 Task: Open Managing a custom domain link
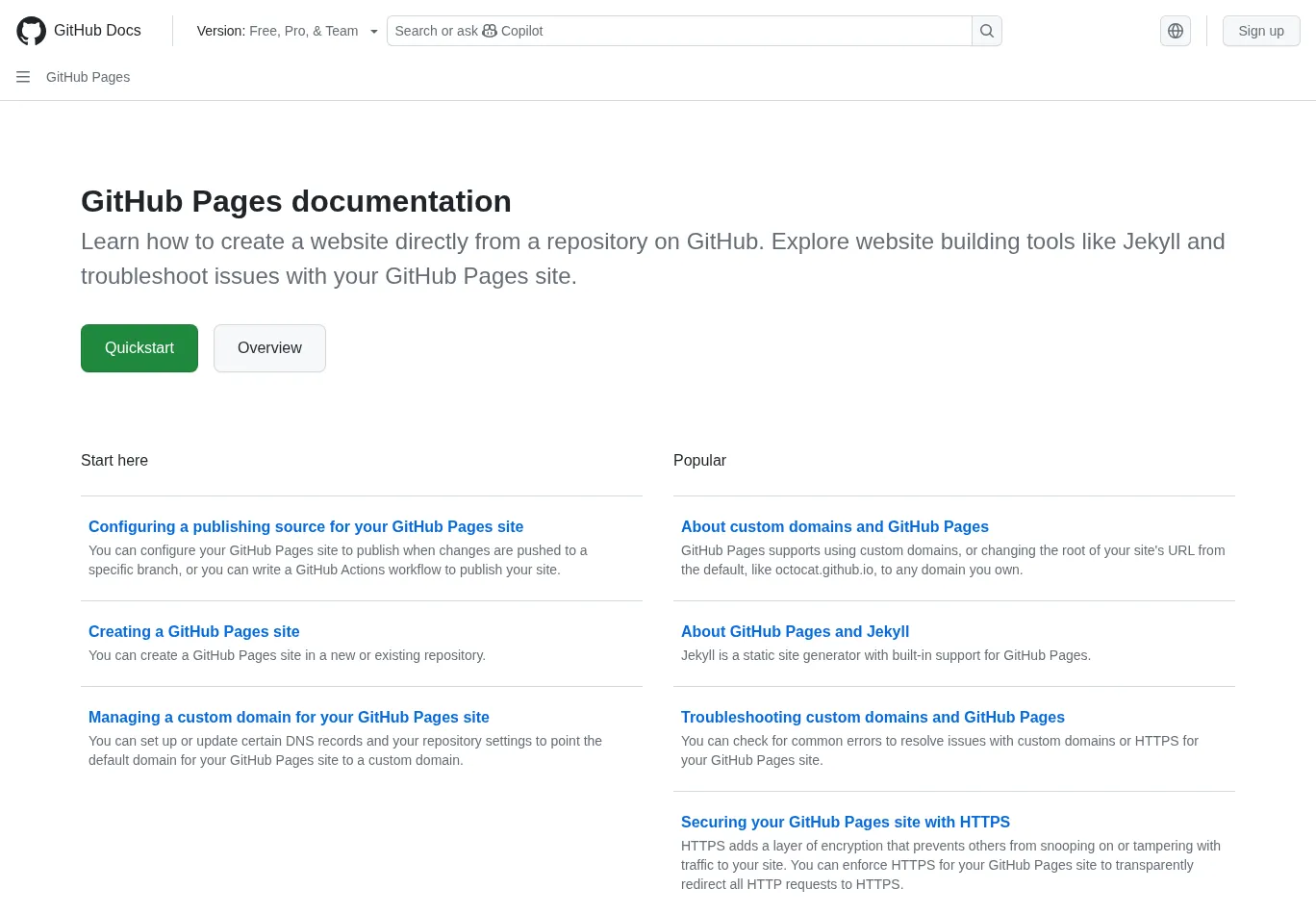tap(289, 717)
